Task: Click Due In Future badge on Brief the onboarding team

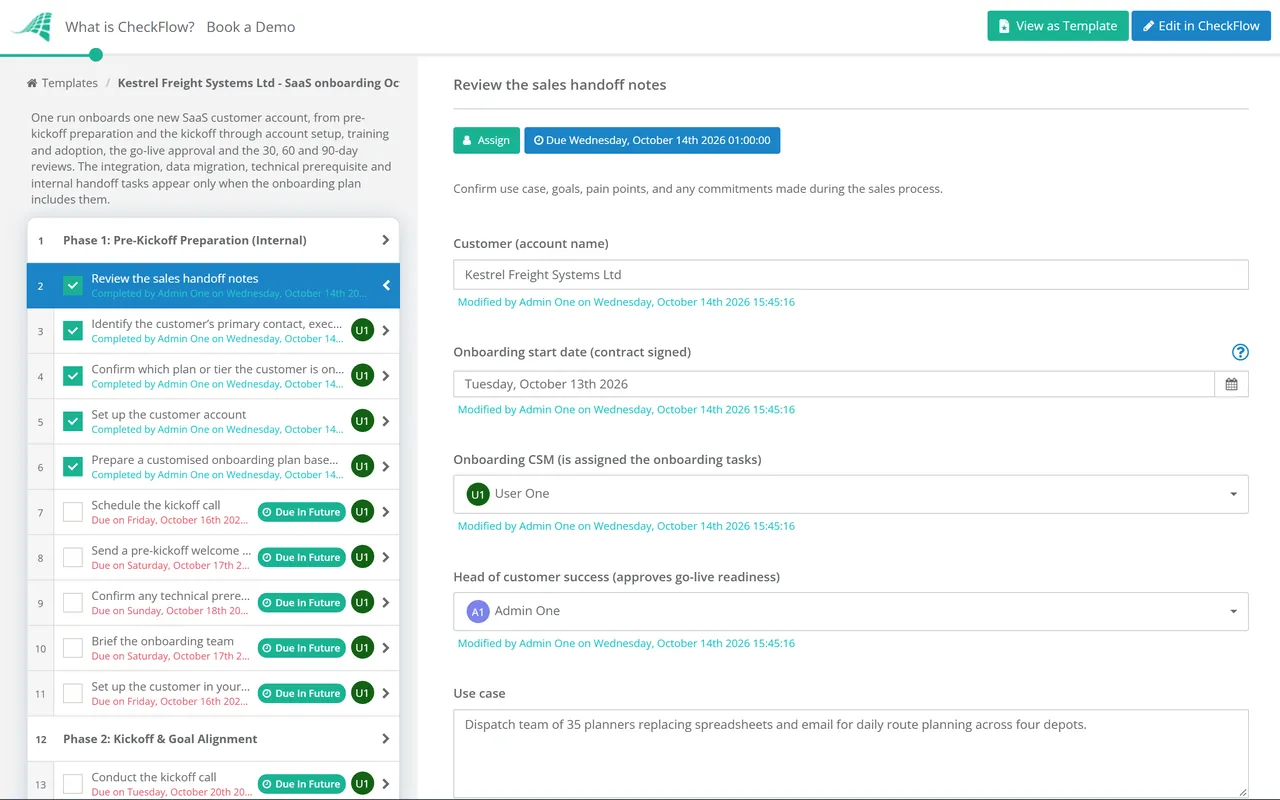Action: click(301, 648)
